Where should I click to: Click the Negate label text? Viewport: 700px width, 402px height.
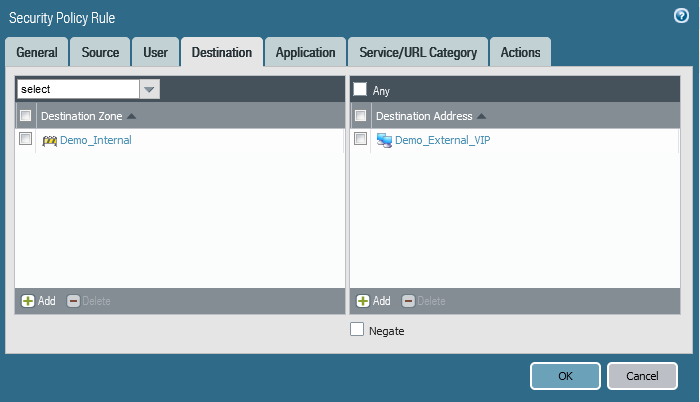387,331
